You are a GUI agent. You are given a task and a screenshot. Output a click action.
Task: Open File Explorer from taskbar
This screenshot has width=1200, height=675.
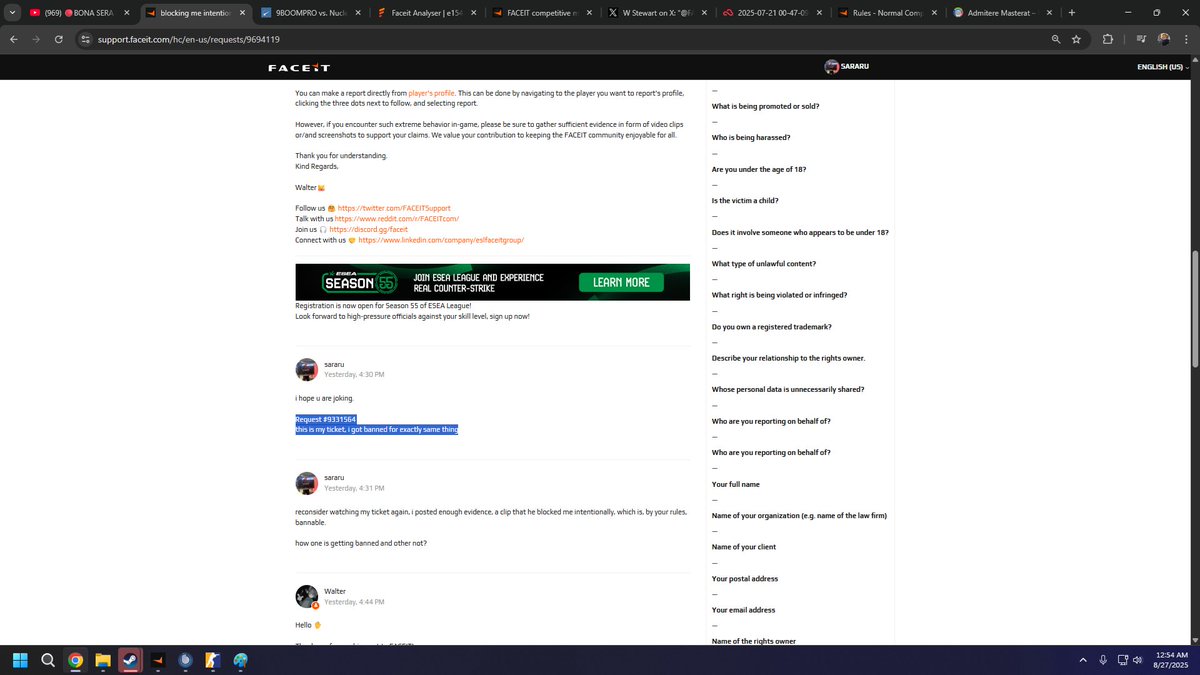[102, 660]
